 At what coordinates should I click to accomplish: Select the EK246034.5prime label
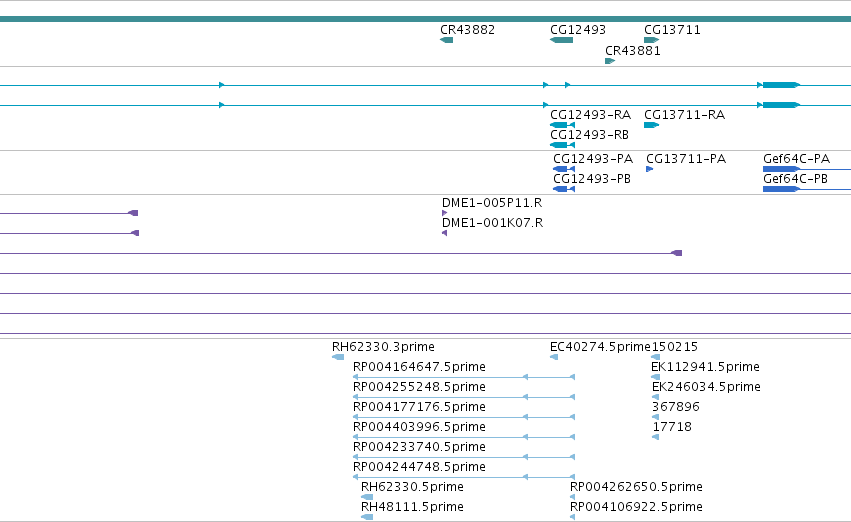tap(706, 387)
